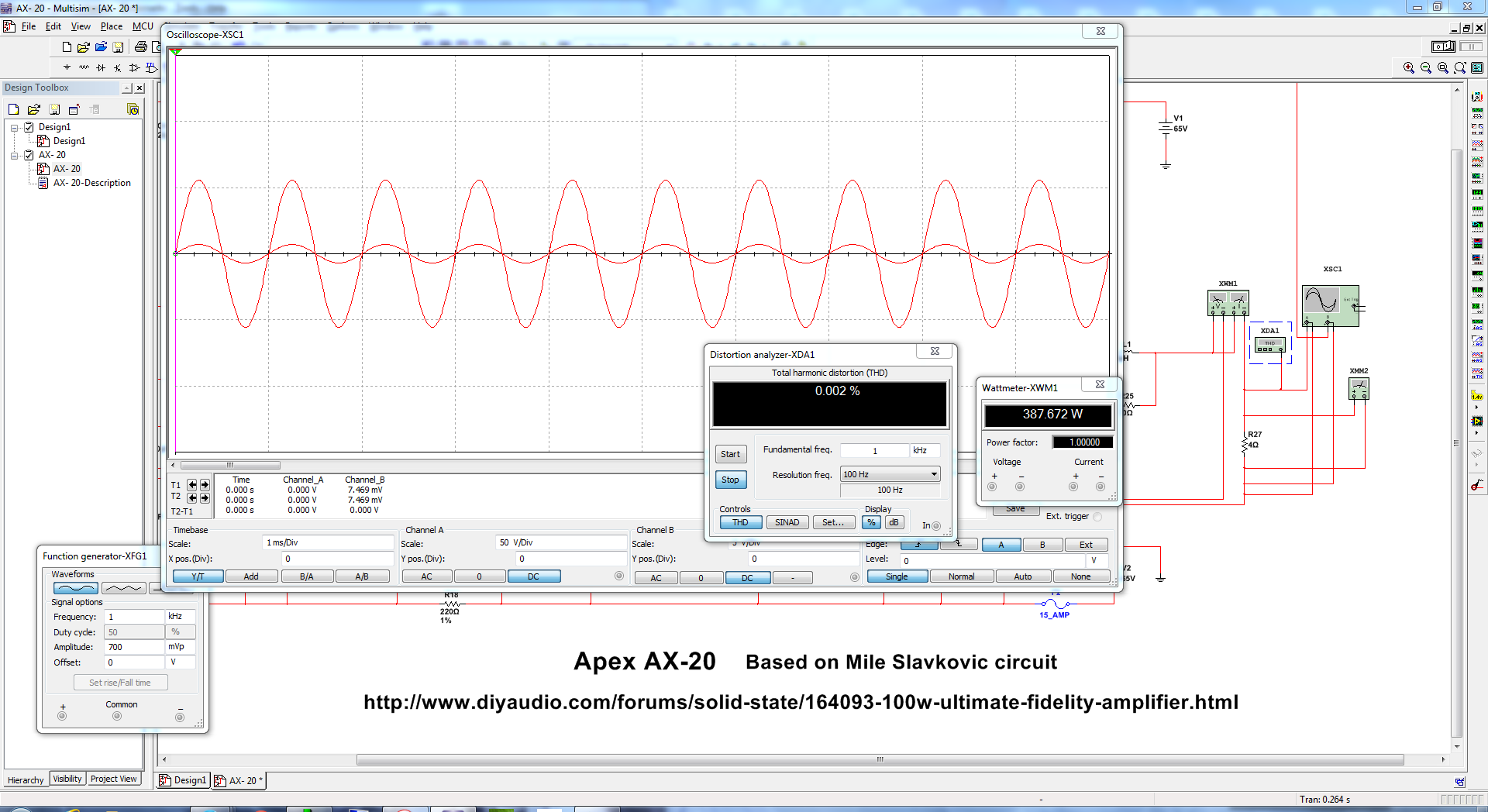Click SINAD button in distortion analyzer
Screen dimensions: 1488x812
pos(787,522)
